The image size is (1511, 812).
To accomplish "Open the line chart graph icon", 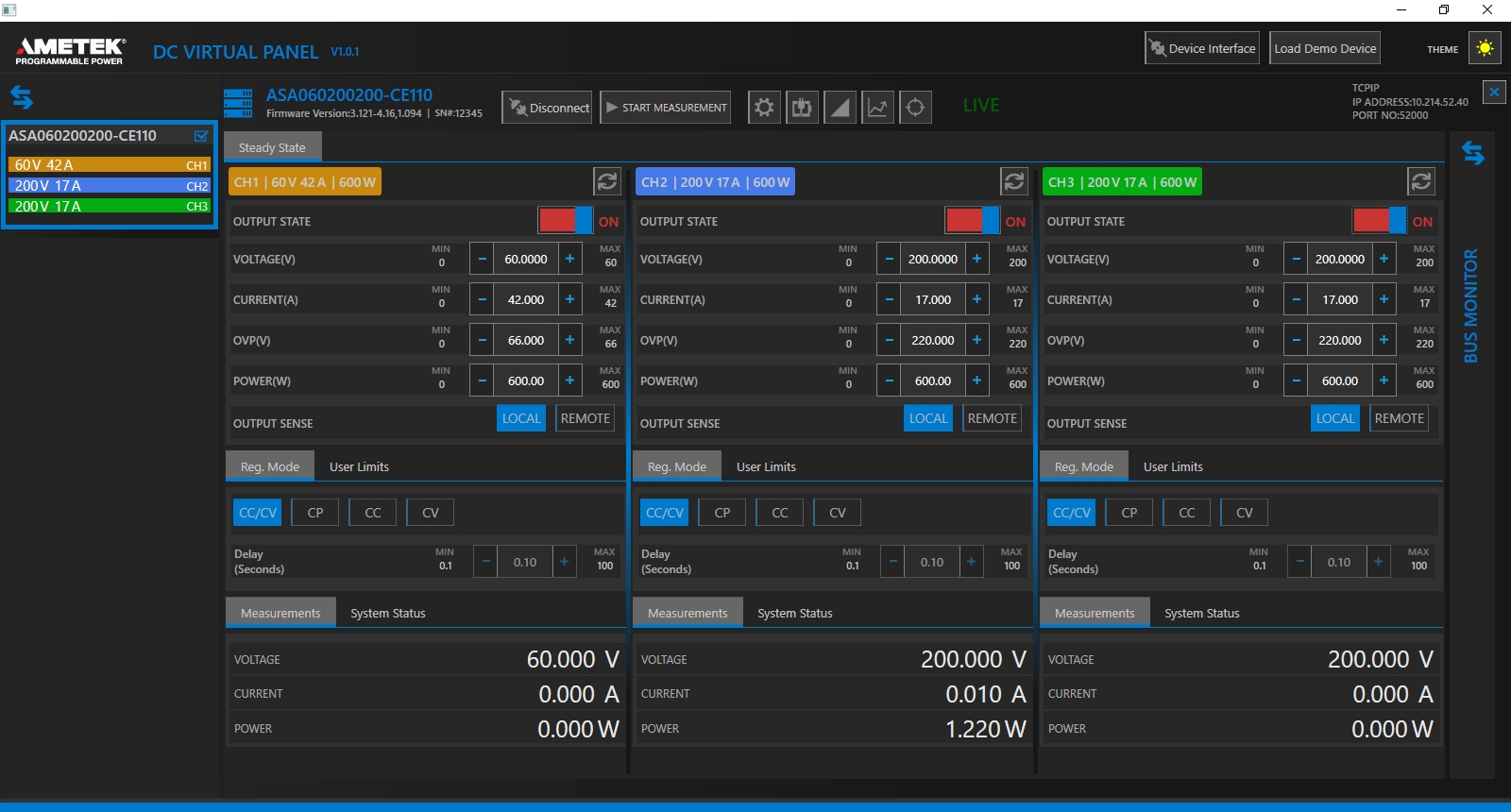I will click(x=877, y=107).
